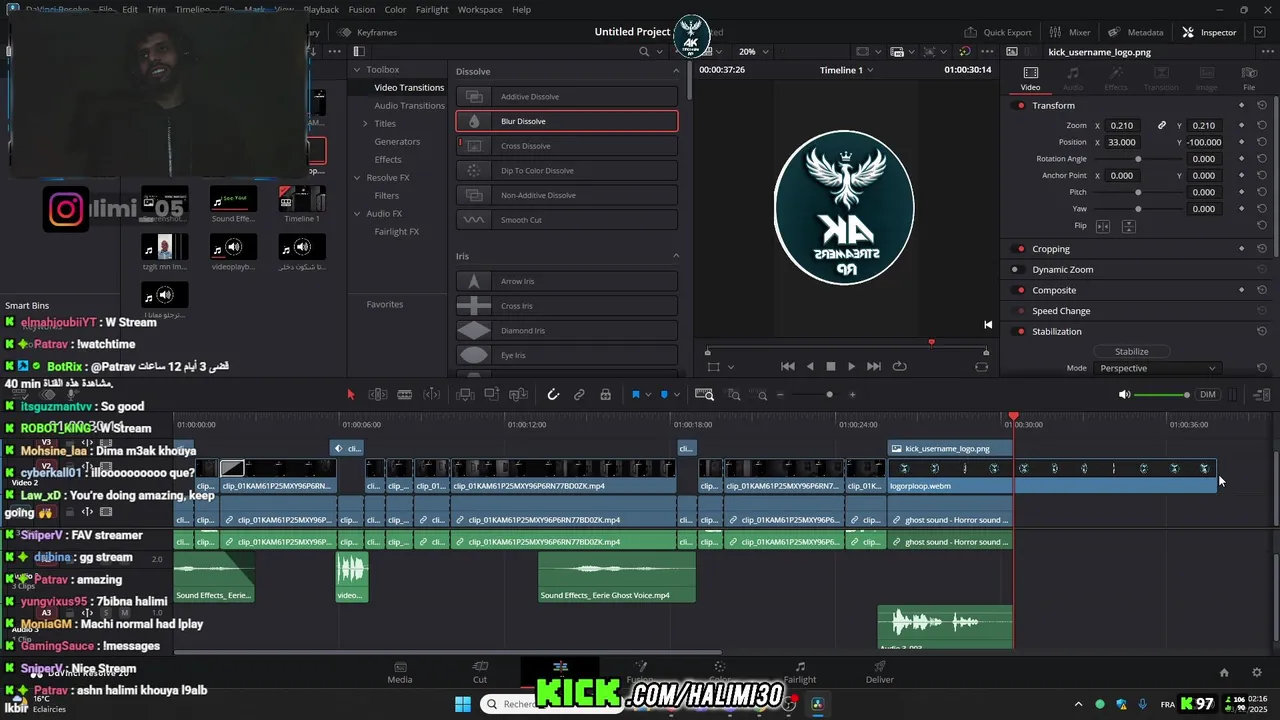
Task: Click the Overwrite Clip edit icon
Action: pos(491,395)
